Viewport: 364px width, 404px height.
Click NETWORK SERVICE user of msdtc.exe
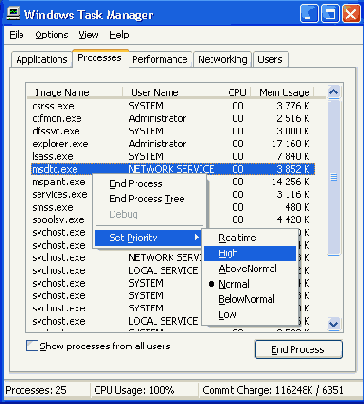[x=171, y=169]
